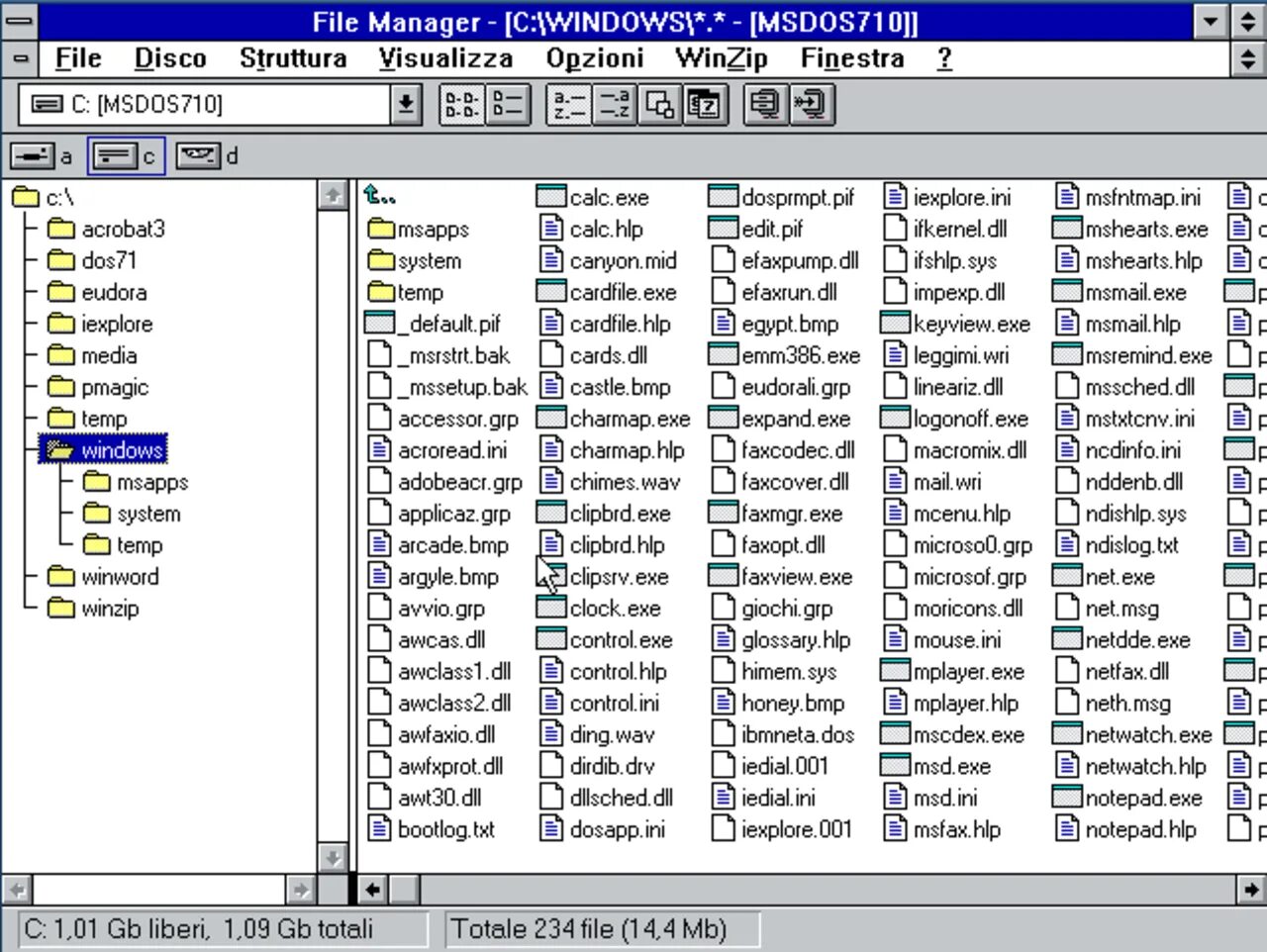Select the msapps folder in file list
The width and height of the screenshot is (1267, 952).
coord(418,230)
